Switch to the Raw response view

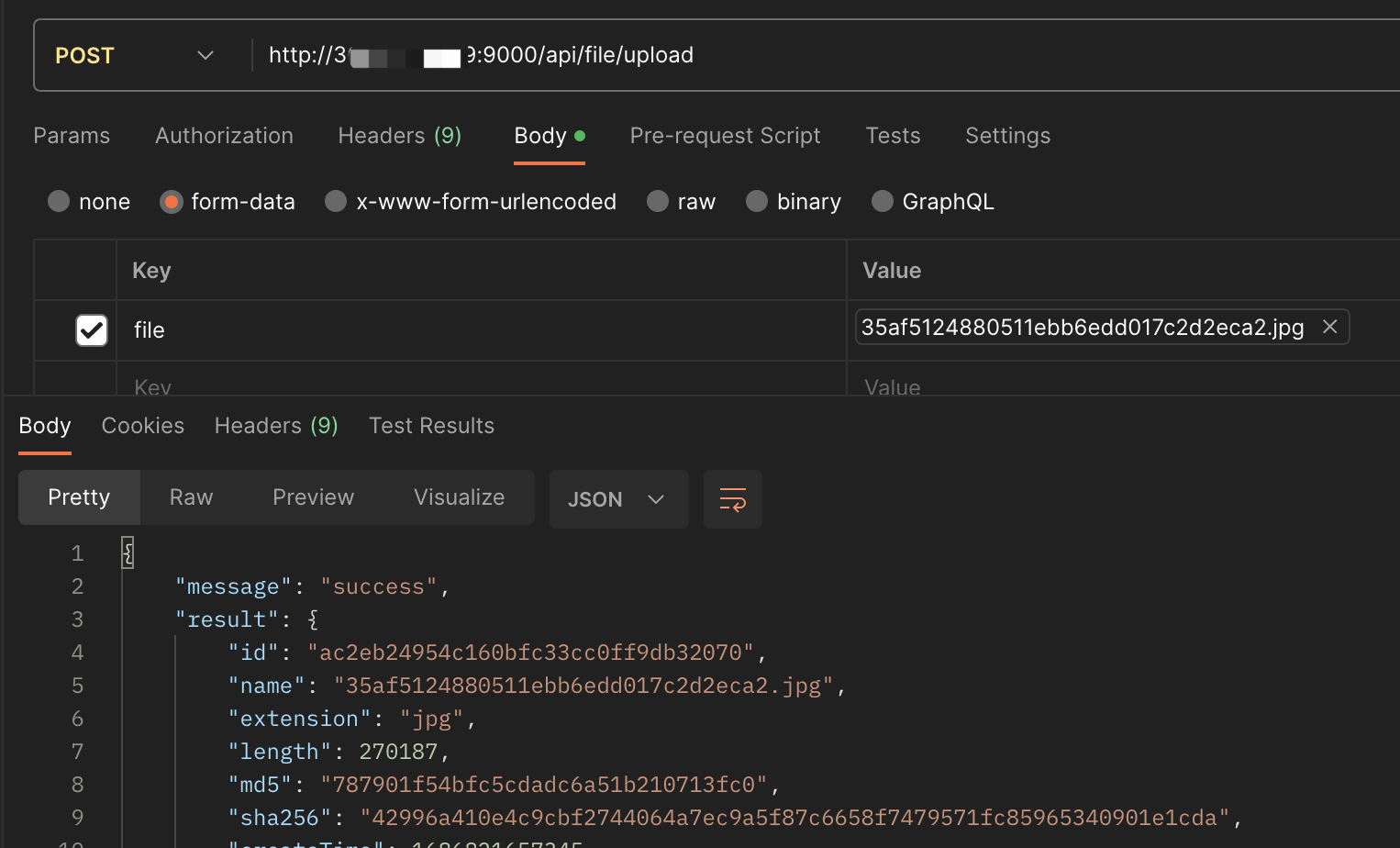coord(190,497)
